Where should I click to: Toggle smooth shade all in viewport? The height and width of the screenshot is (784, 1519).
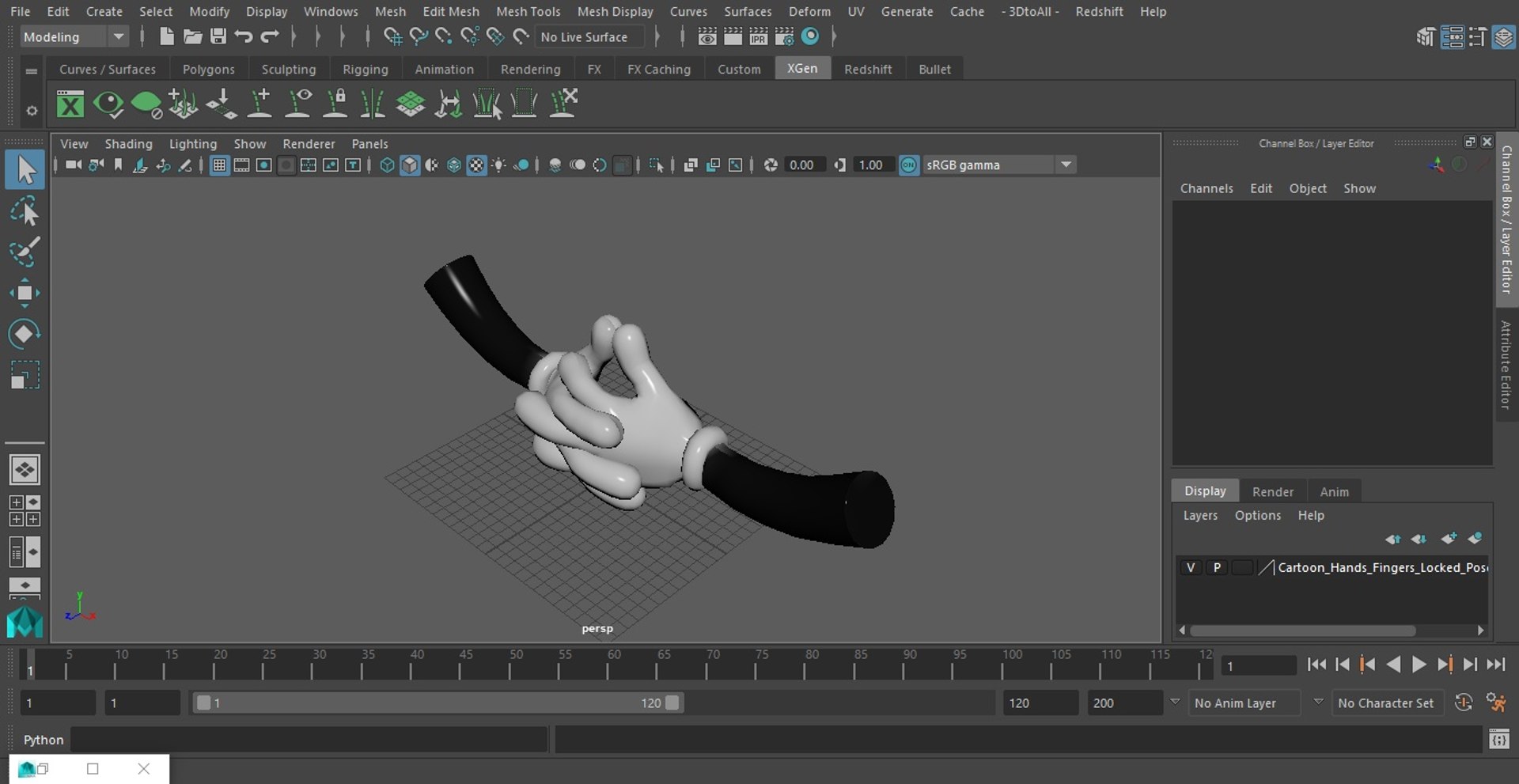[410, 165]
